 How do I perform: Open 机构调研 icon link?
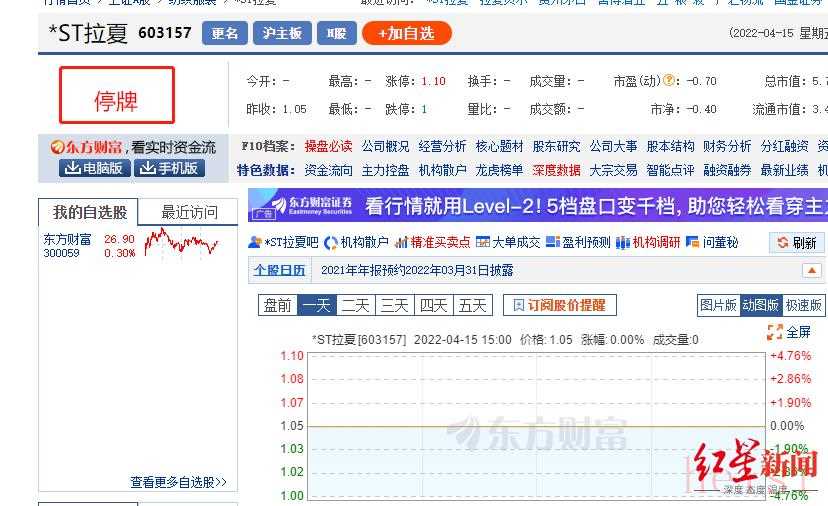pos(648,242)
